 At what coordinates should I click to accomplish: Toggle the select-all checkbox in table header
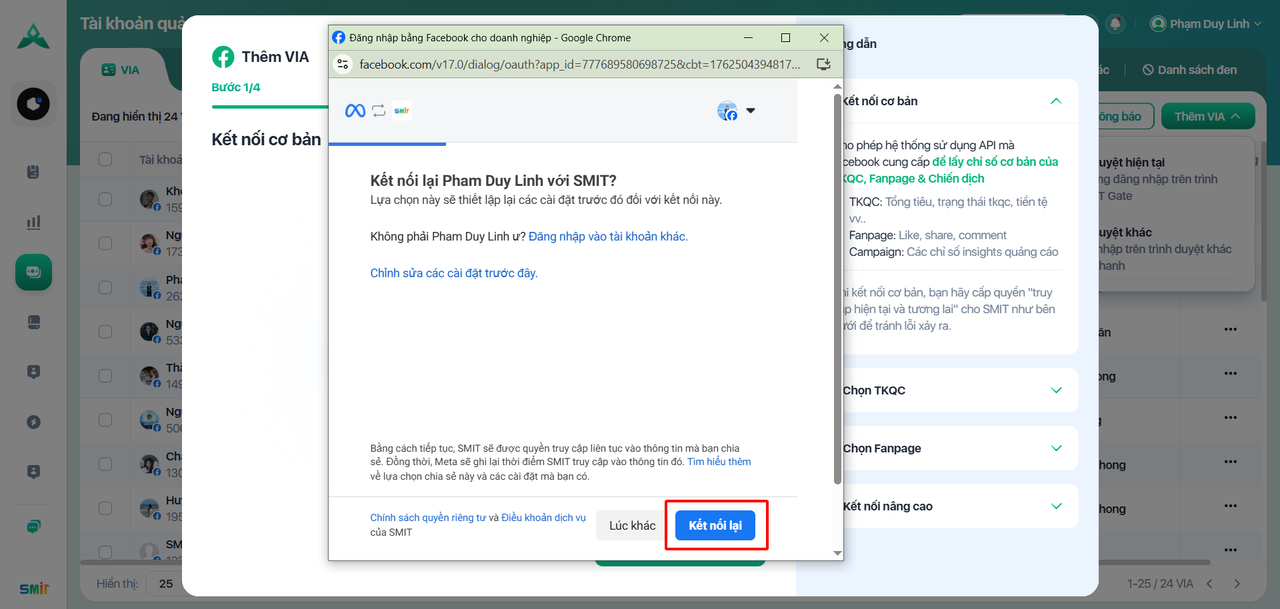(x=105, y=160)
